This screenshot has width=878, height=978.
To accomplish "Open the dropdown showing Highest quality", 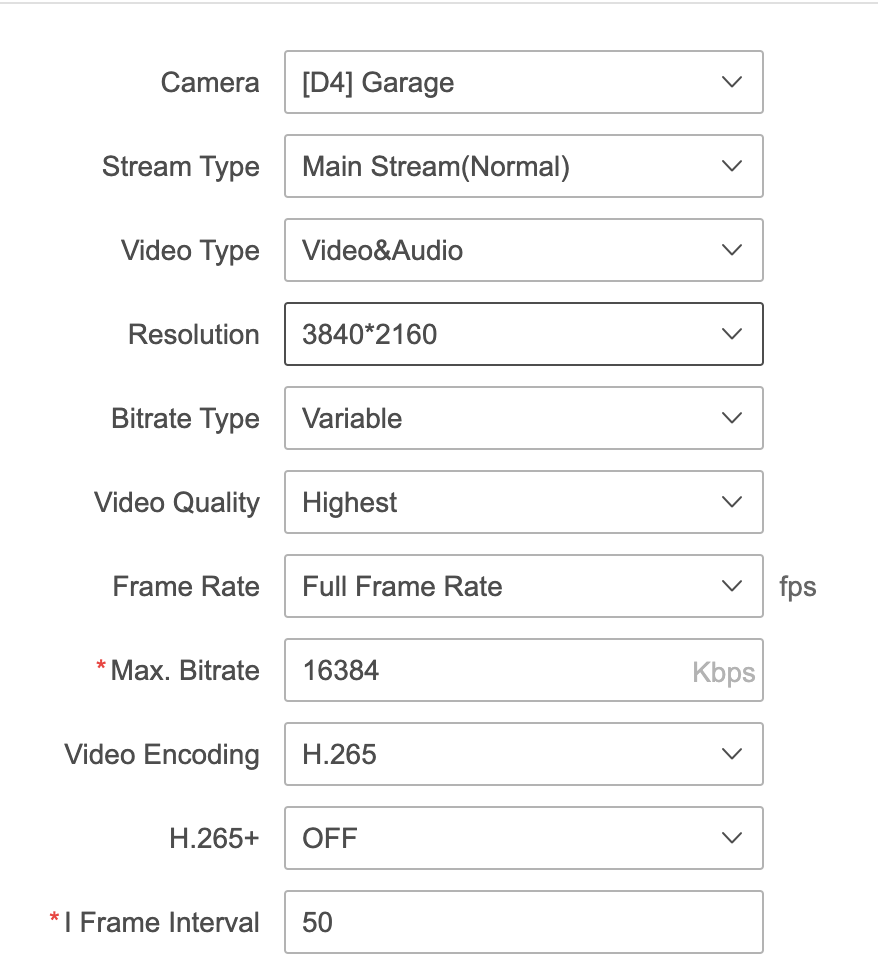I will [523, 502].
